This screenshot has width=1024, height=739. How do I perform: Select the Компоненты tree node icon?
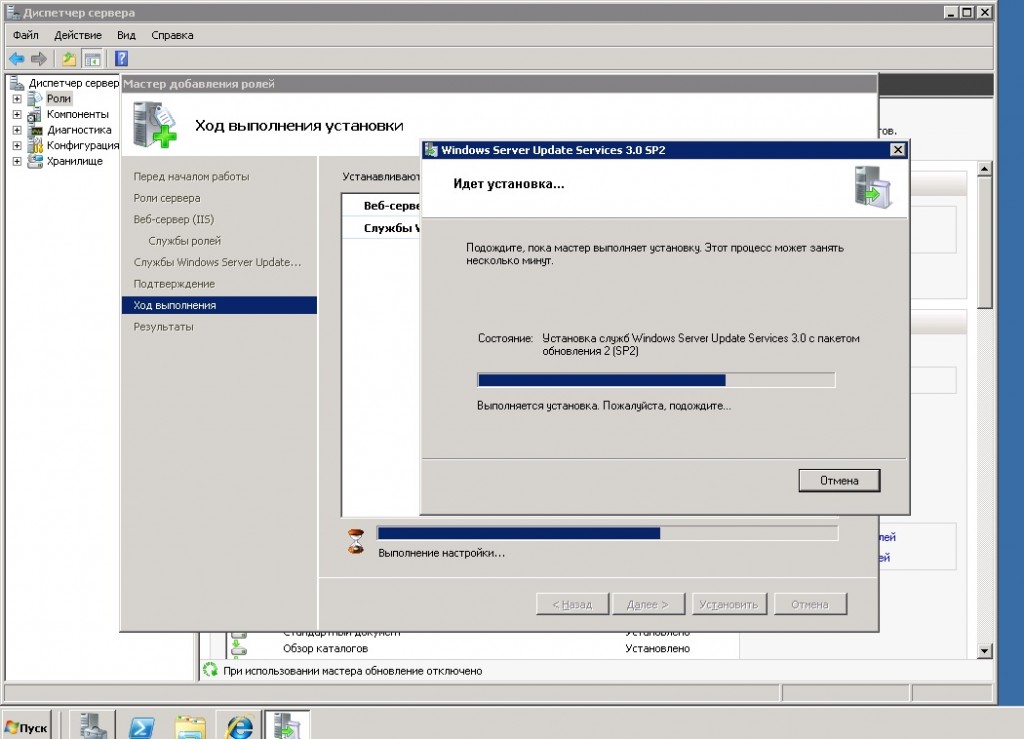click(x=35, y=114)
